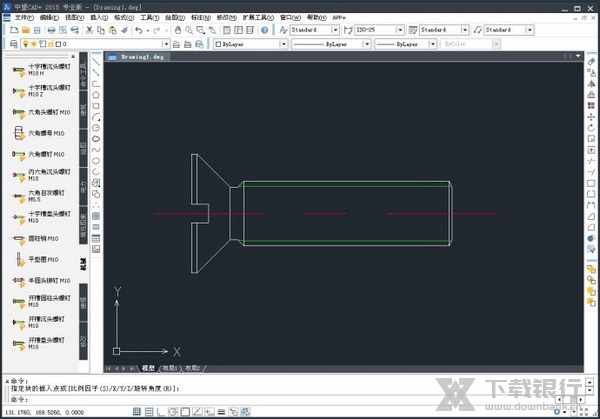Toggle Ortho mode in status bar

pos(161,412)
